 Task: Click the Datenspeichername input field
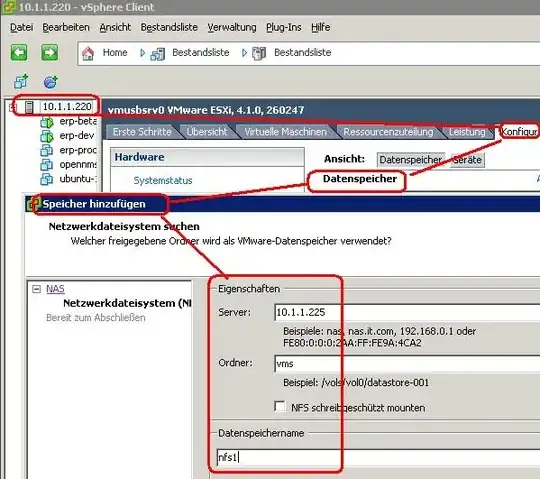pos(378,457)
